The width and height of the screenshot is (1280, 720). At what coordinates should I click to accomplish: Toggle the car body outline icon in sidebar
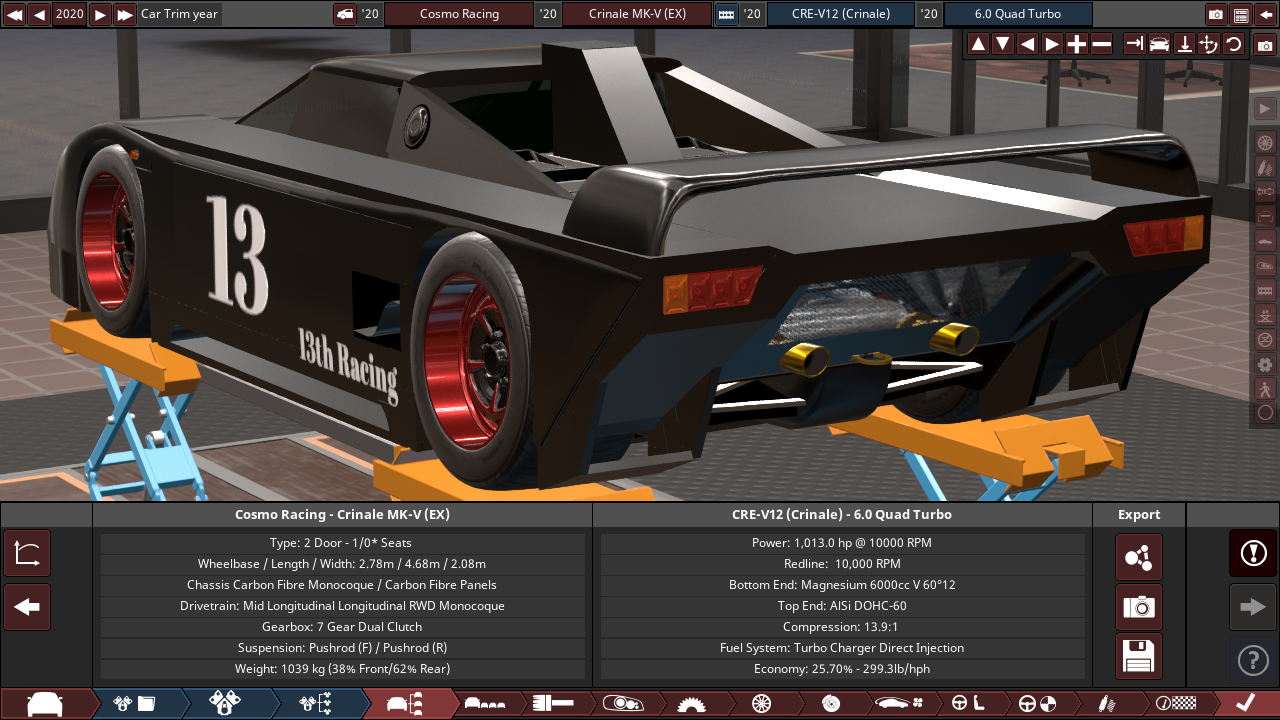pyautogui.click(x=1265, y=216)
